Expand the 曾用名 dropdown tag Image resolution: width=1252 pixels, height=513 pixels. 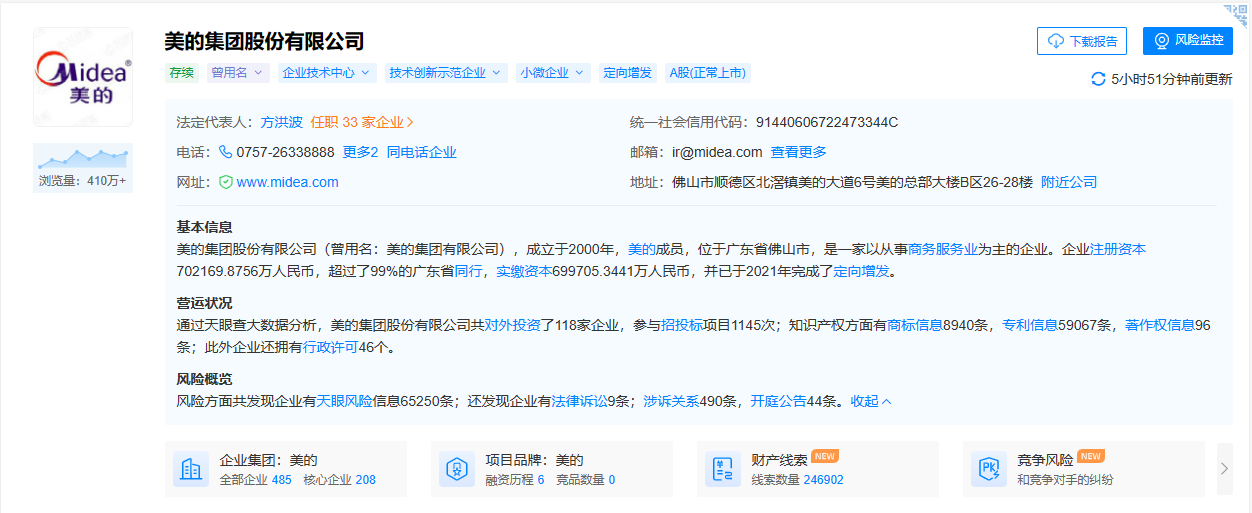[238, 73]
